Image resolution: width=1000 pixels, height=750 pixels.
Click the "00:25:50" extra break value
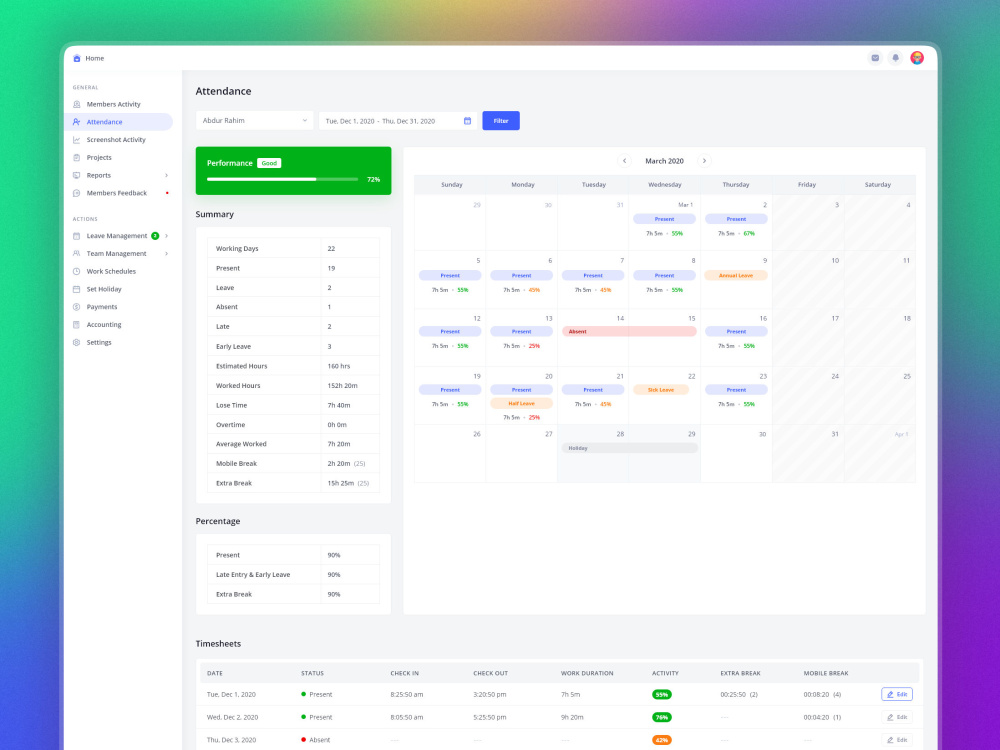(x=733, y=695)
